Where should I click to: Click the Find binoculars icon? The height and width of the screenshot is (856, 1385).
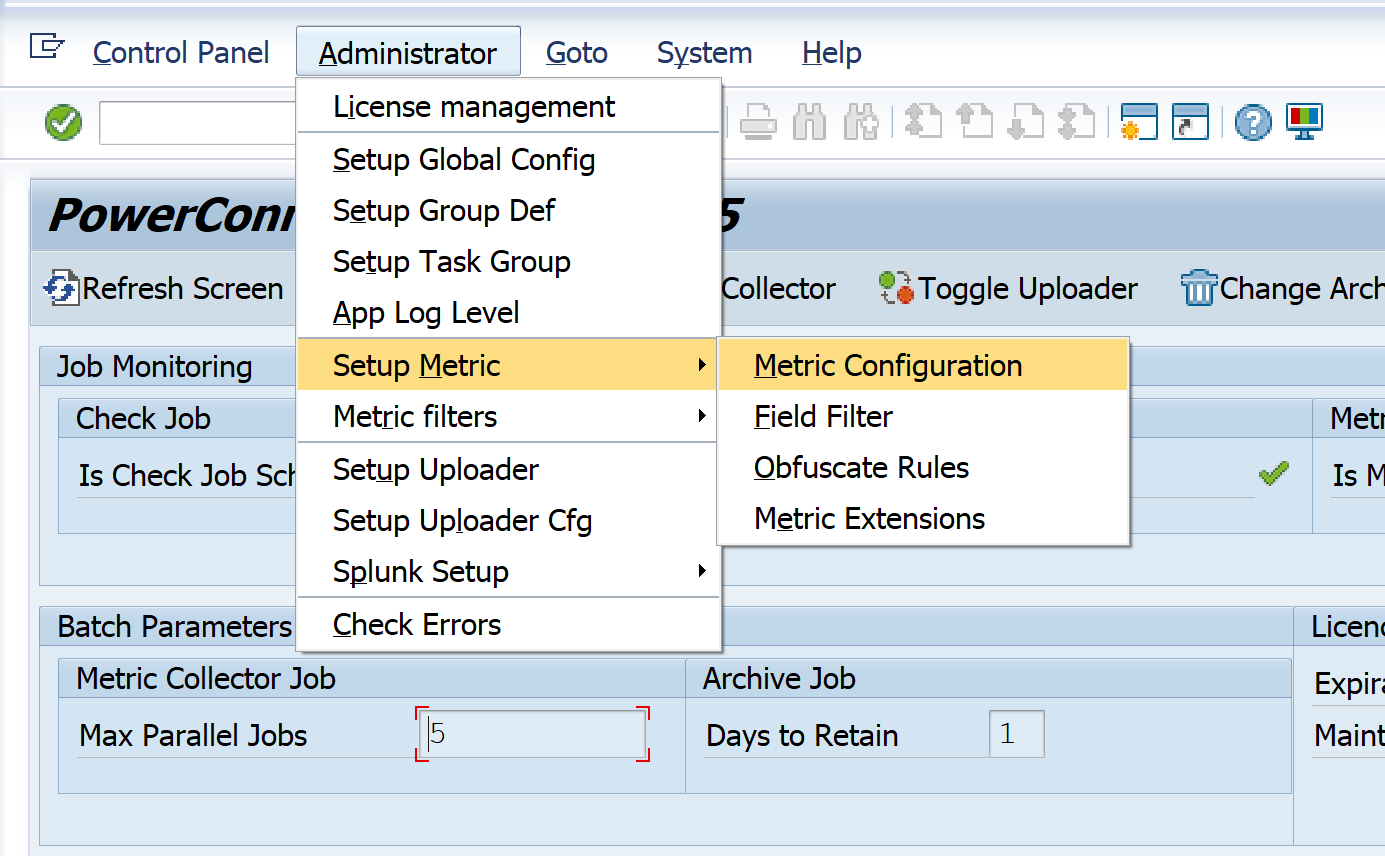[x=809, y=123]
